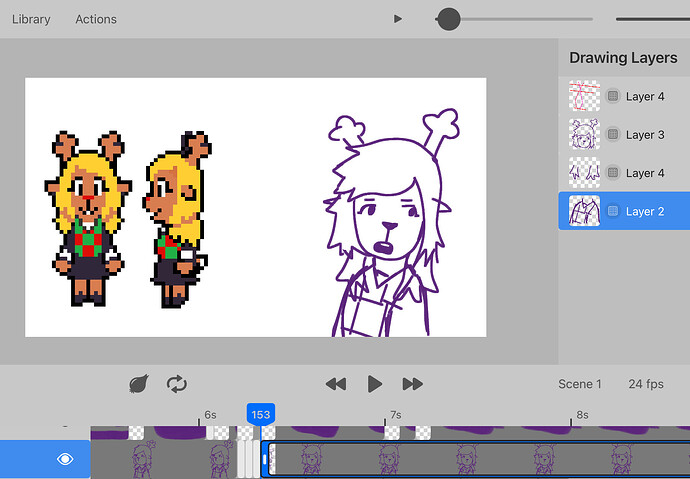Click the Layer 2 label
The width and height of the screenshot is (690, 479).
pos(645,212)
